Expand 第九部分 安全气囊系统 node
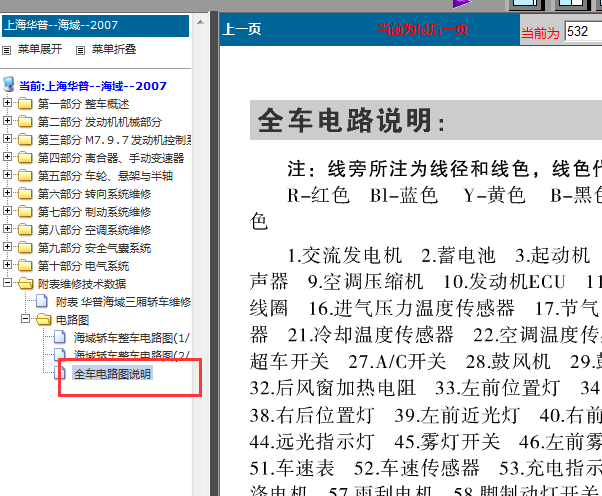 [7, 247]
